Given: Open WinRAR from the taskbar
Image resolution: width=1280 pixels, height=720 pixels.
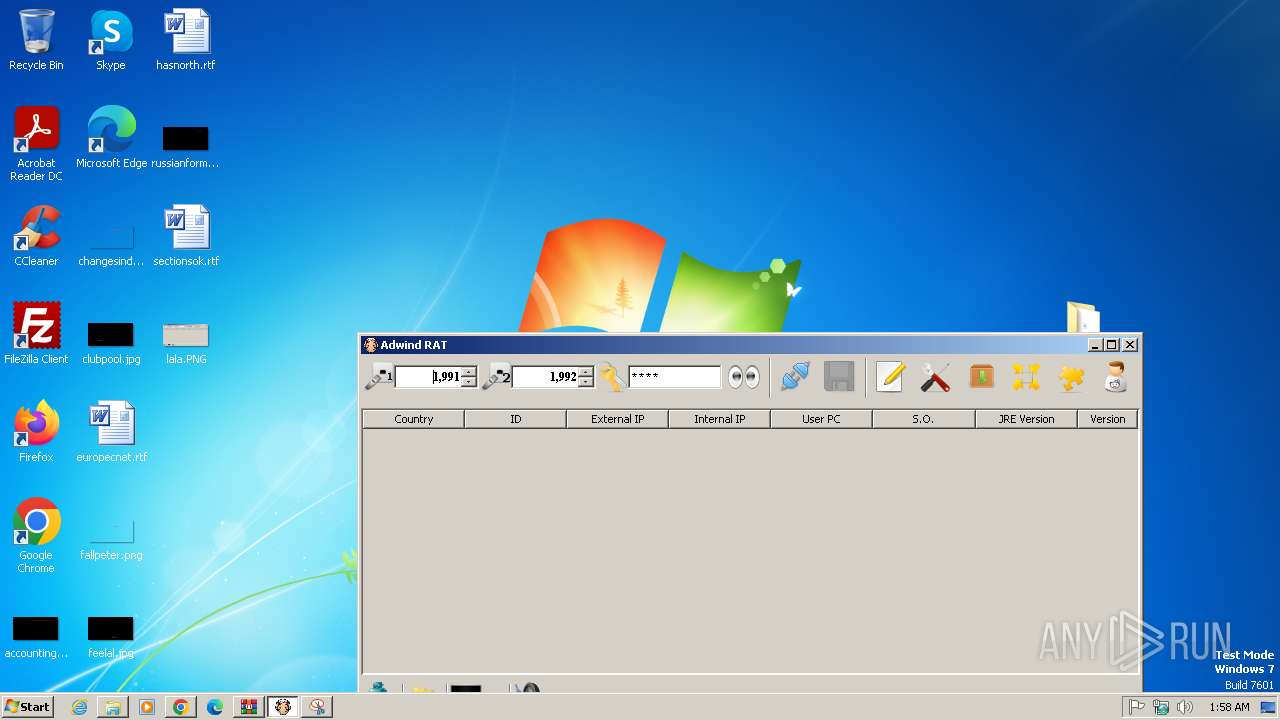Looking at the screenshot, I should [249, 707].
